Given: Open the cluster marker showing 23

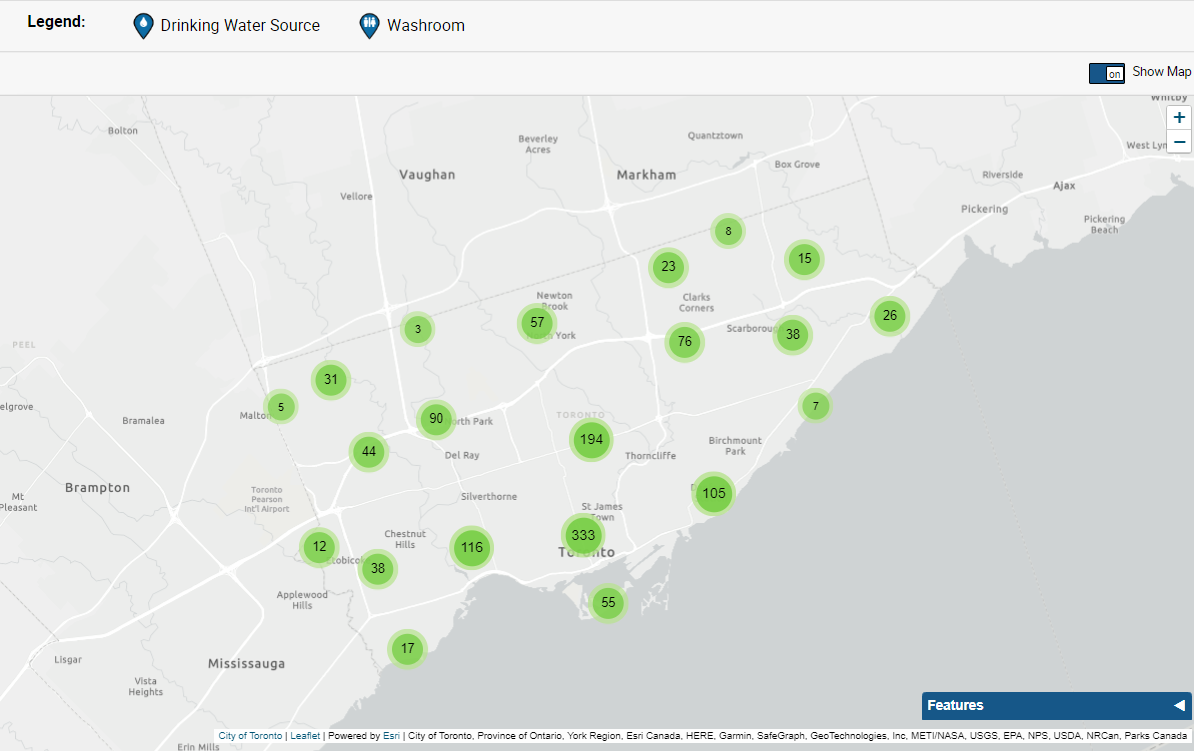Looking at the screenshot, I should coord(668,267).
